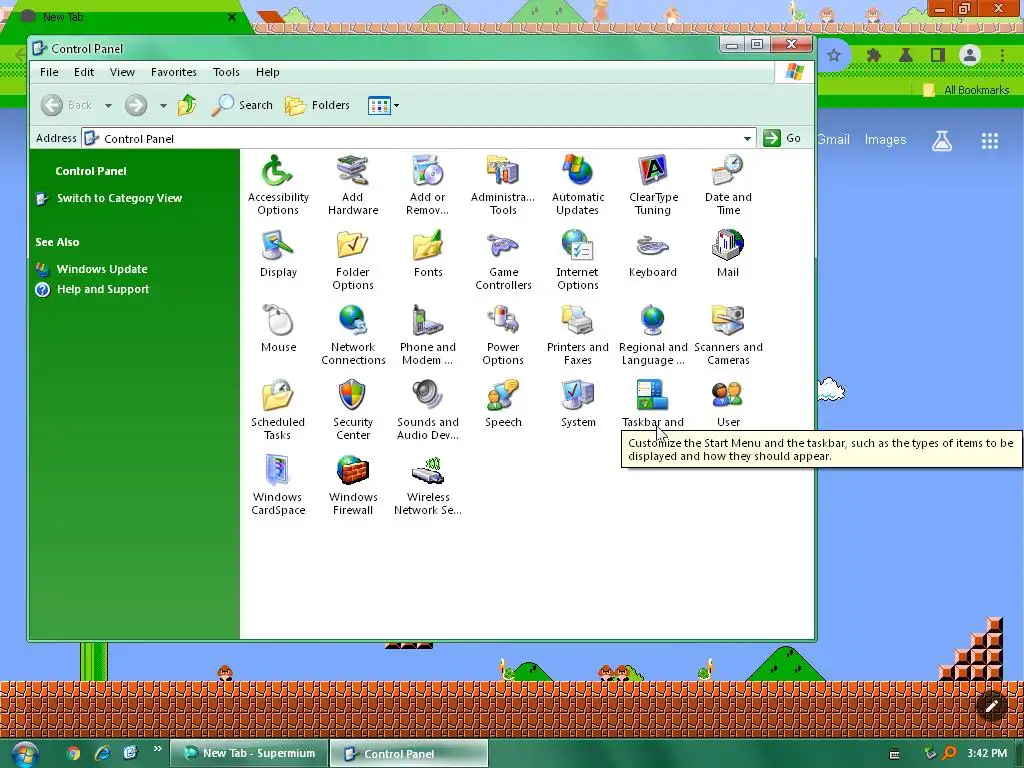
Task: Open the browser profile avatar
Action: pyautogui.click(x=970, y=56)
